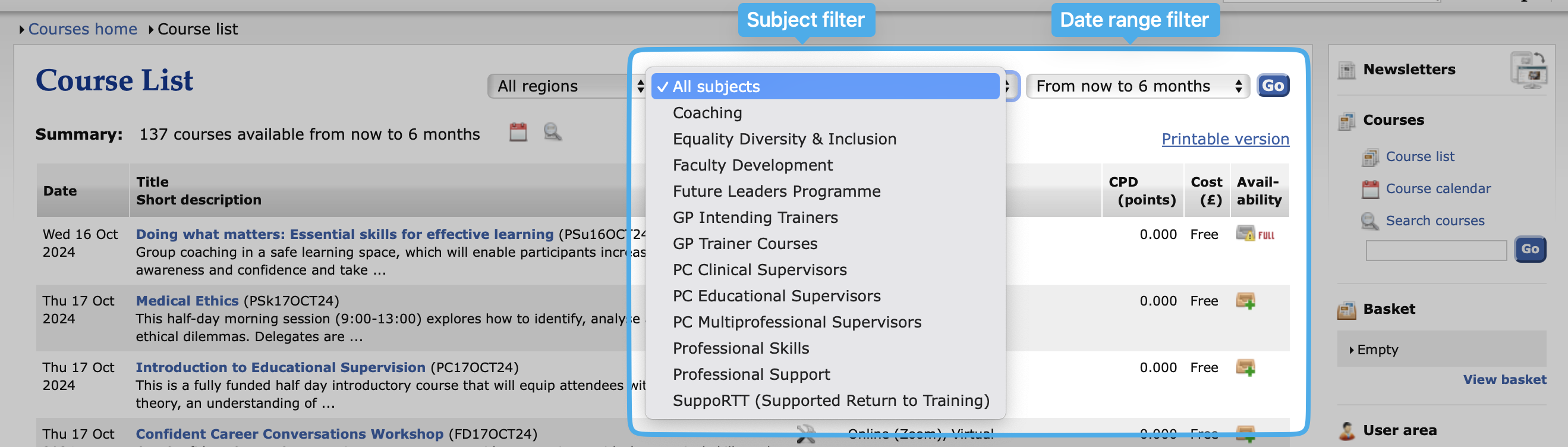Click the magnifier search icon beside Summary
The image size is (1568, 447).
click(552, 132)
